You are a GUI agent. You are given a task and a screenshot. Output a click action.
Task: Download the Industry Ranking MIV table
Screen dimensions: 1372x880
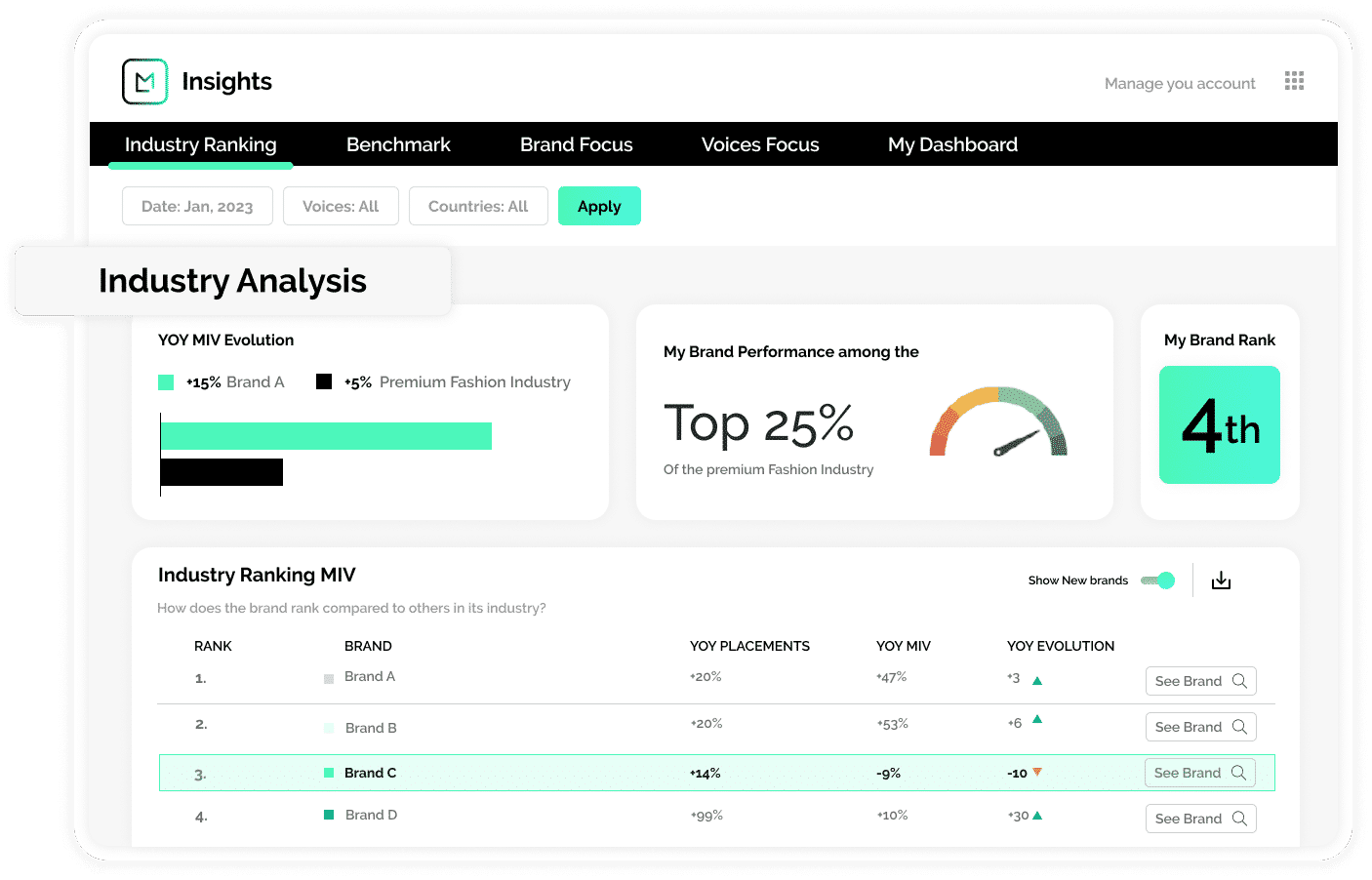tap(1221, 580)
